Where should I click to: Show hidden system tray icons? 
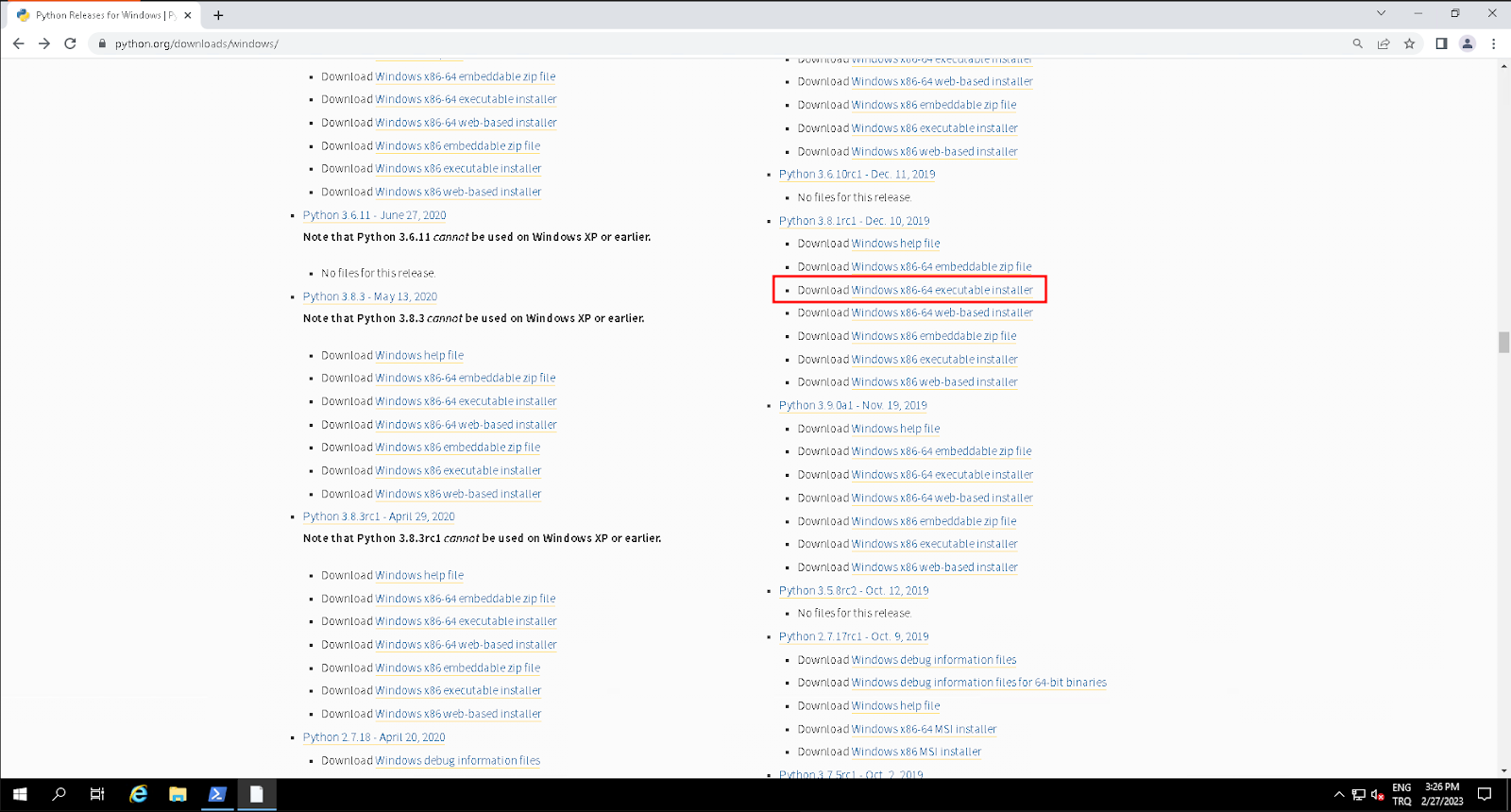[1338, 794]
